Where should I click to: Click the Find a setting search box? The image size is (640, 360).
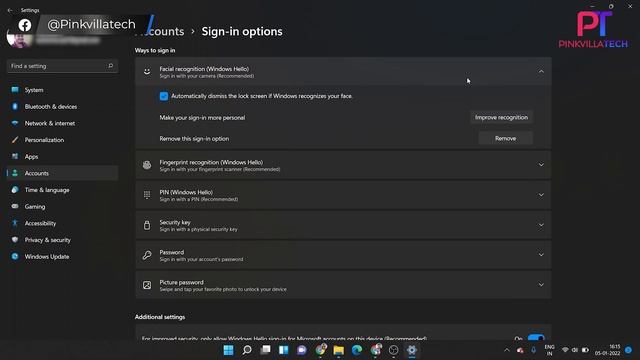pyautogui.click(x=62, y=66)
